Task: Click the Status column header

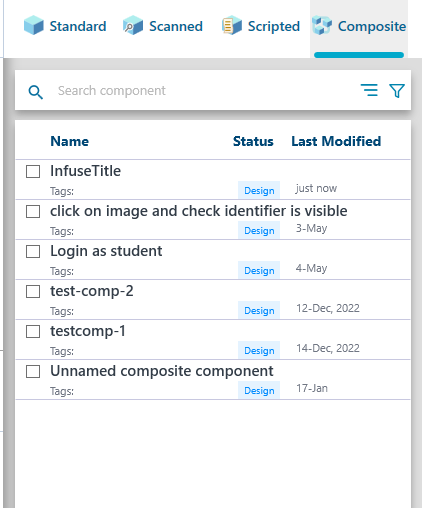Action: [x=253, y=141]
